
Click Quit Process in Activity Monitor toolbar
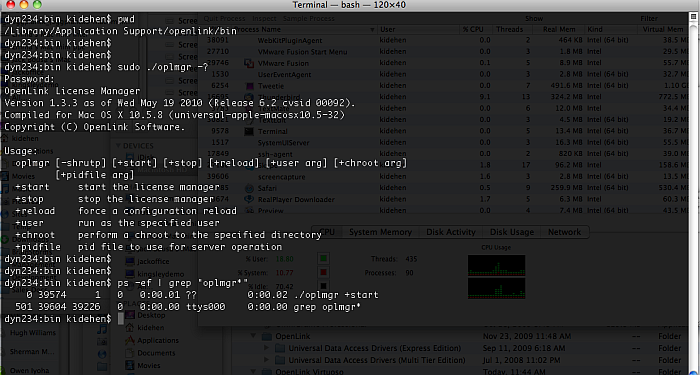click(224, 18)
